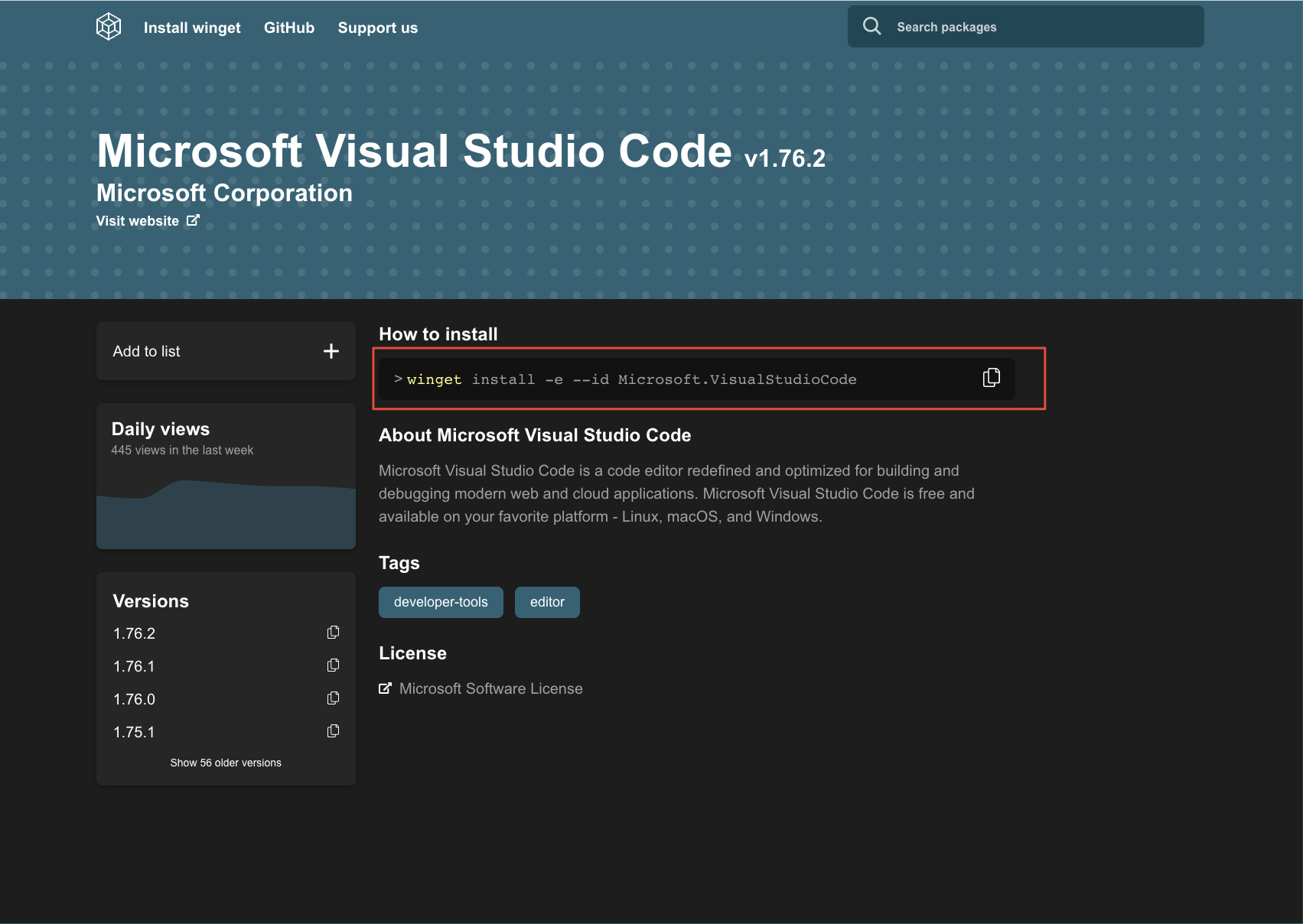
Task: Click the Microsoft Visual Studio Code title
Action: pyautogui.click(x=414, y=151)
